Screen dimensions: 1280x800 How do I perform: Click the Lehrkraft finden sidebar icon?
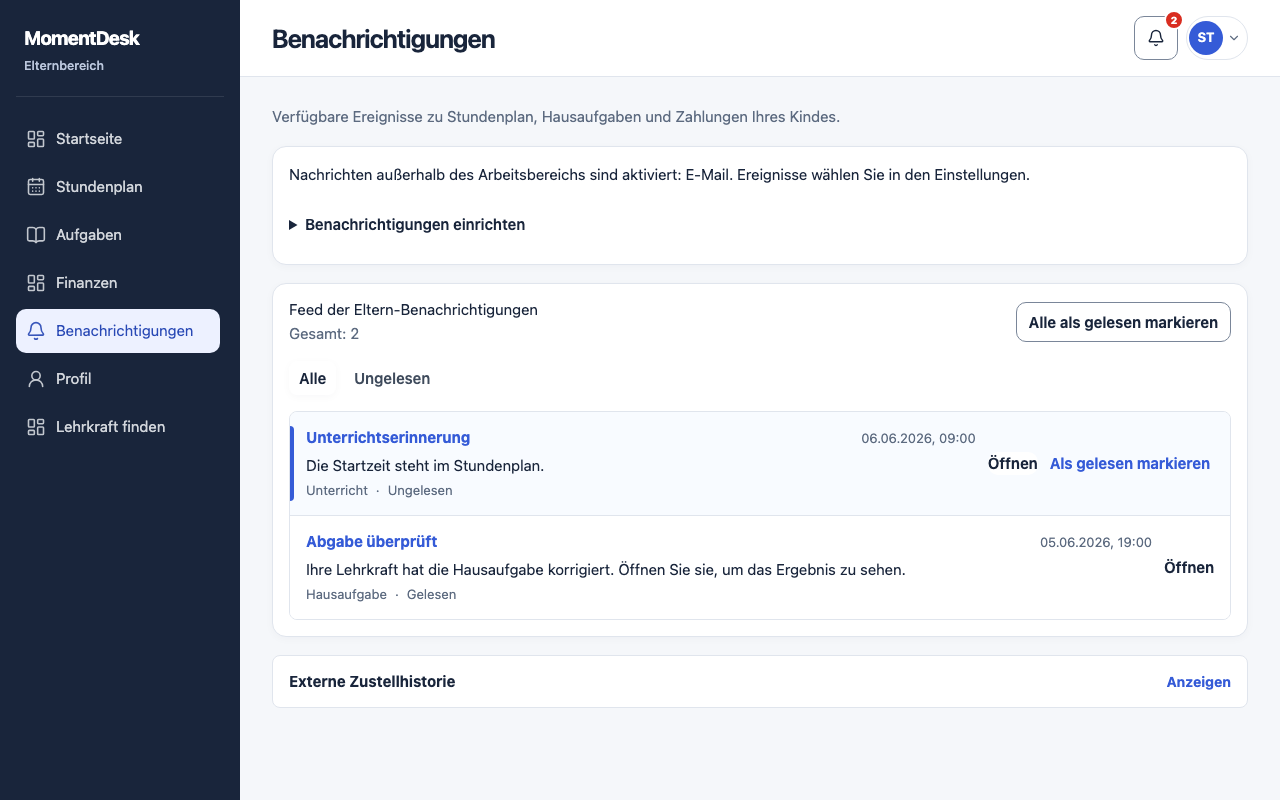click(36, 427)
